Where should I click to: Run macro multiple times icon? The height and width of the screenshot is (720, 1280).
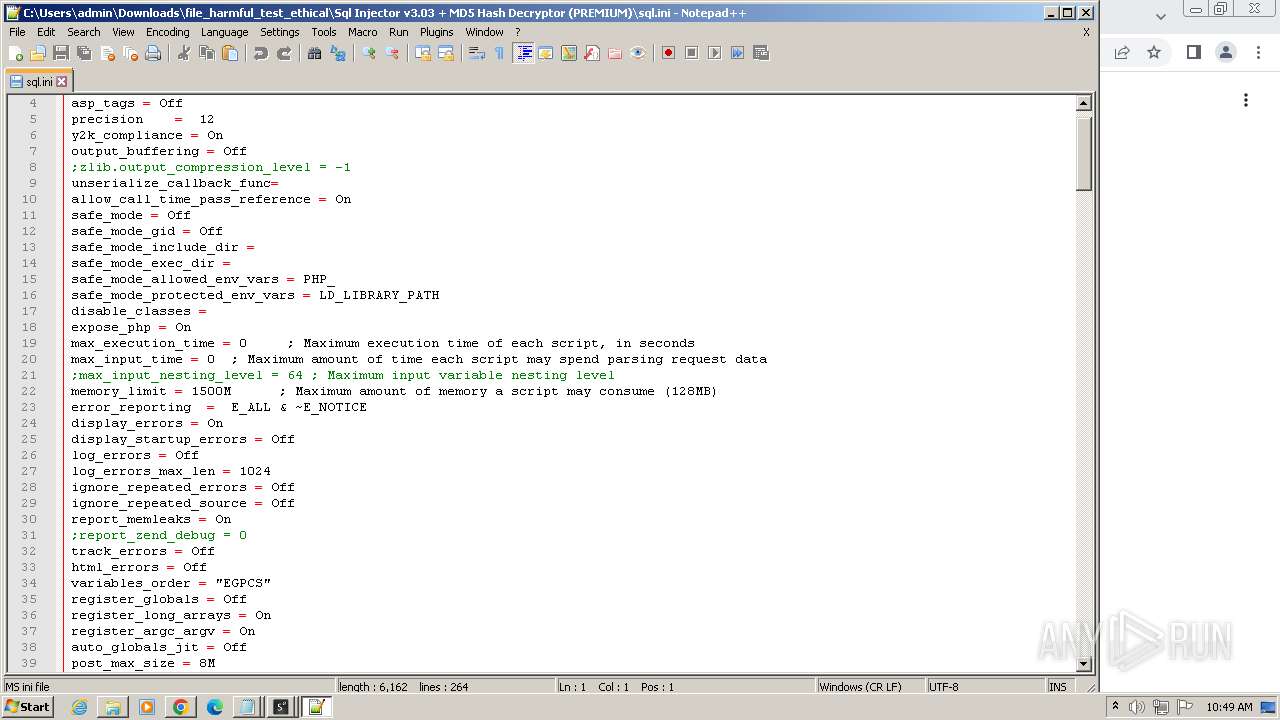coord(738,53)
